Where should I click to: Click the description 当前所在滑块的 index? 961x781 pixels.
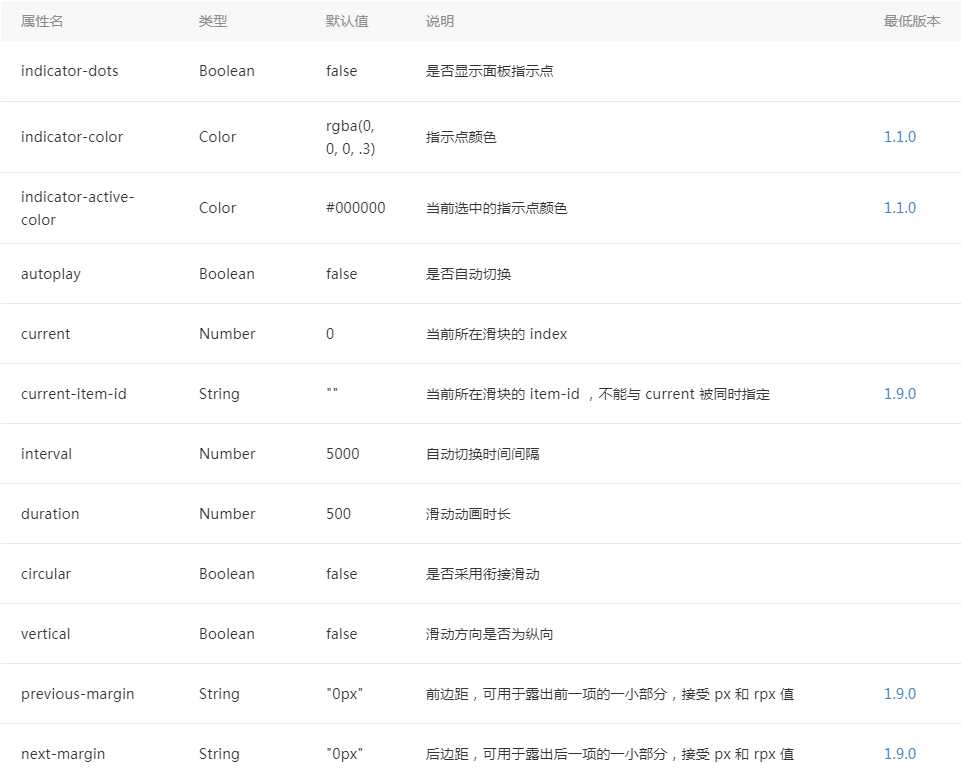tap(496, 334)
